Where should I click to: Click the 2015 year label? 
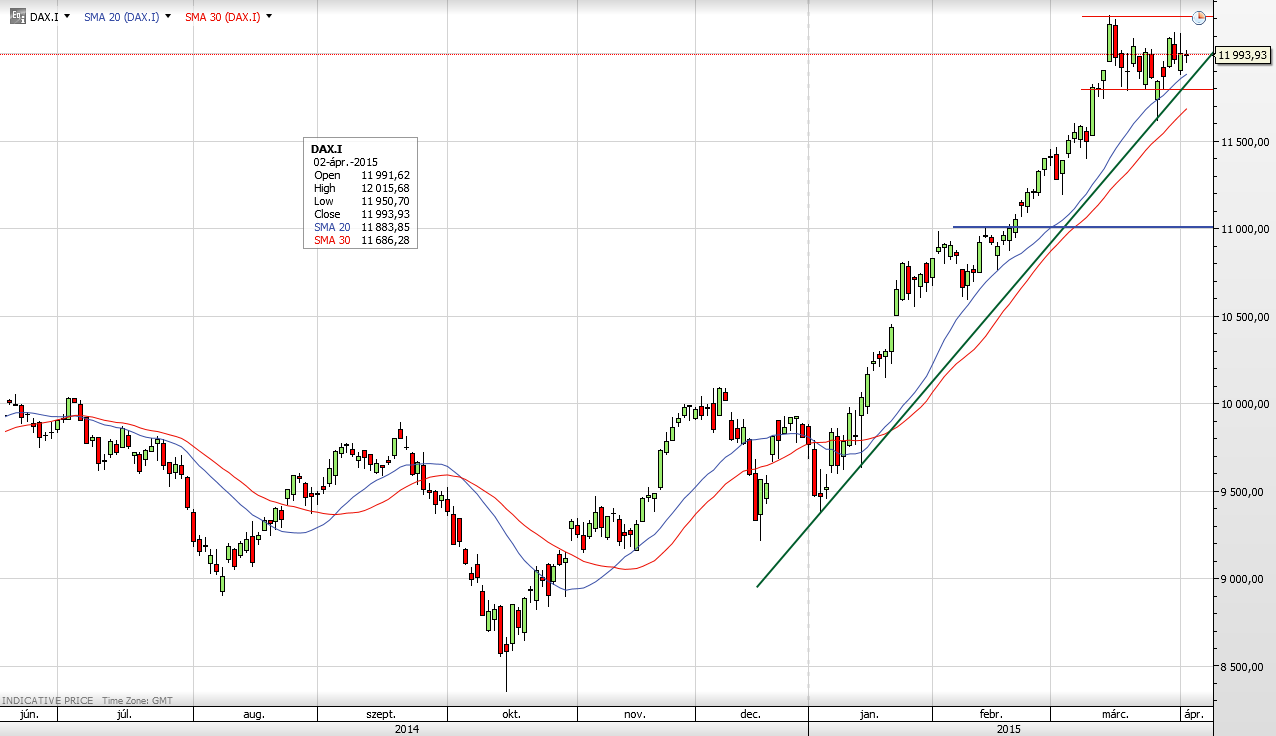coord(1009,729)
